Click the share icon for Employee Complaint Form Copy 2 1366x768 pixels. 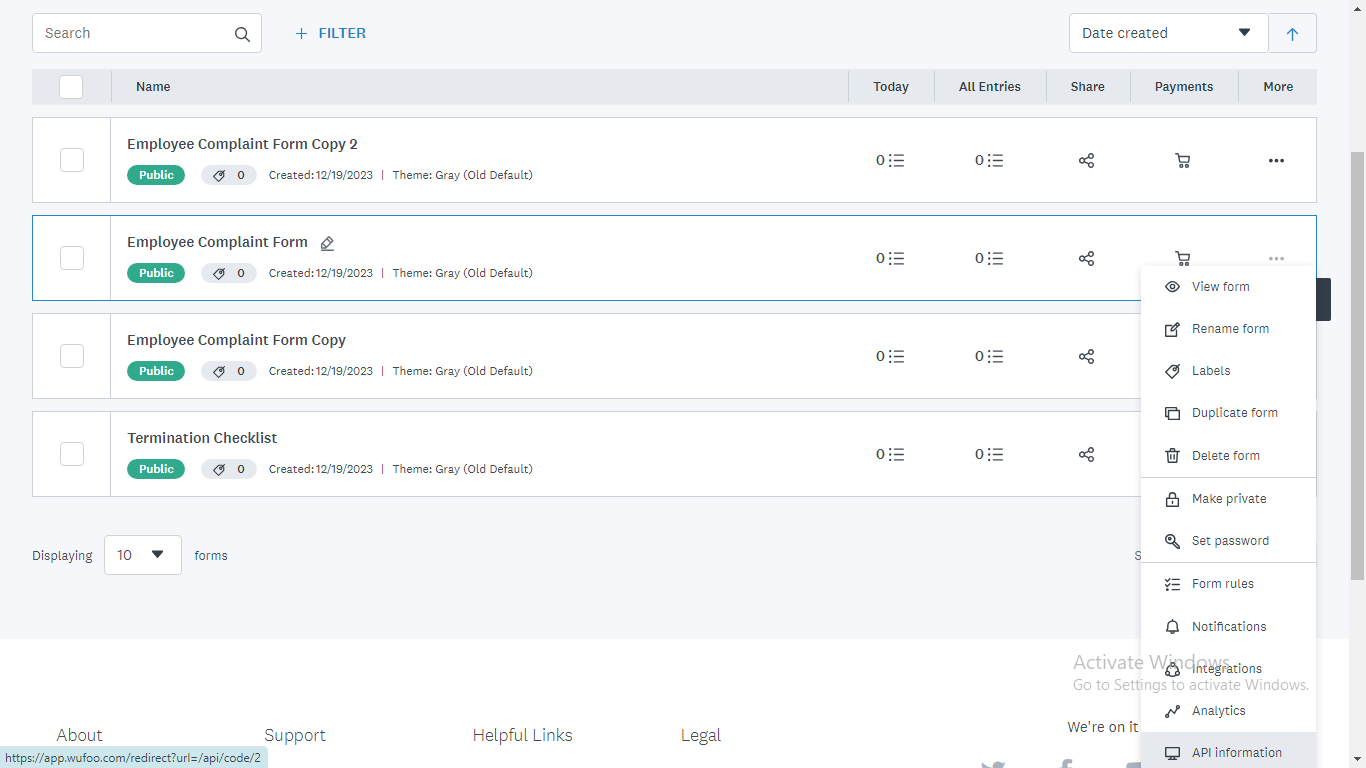pyautogui.click(x=1086, y=160)
